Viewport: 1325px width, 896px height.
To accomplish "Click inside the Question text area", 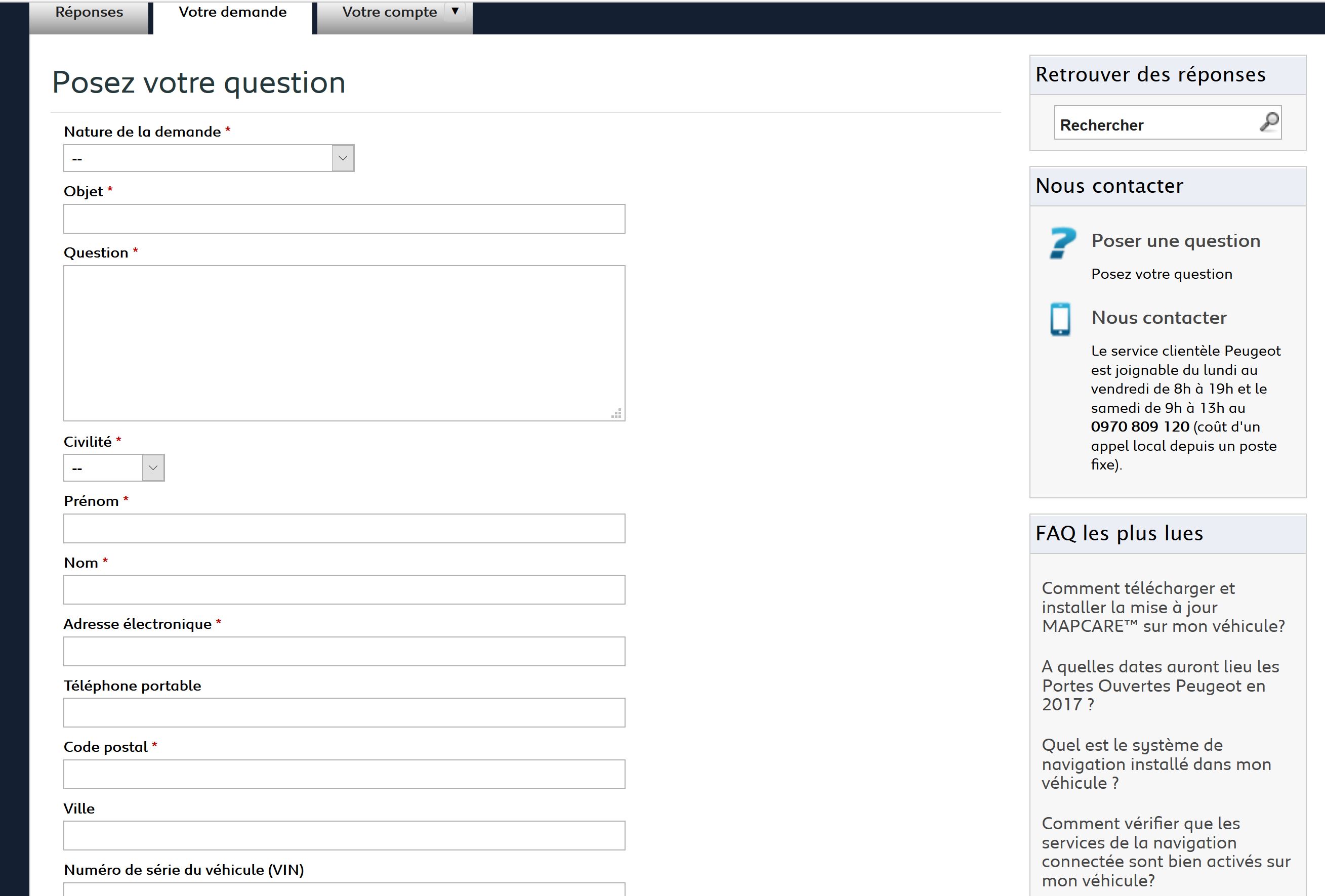I will point(344,343).
